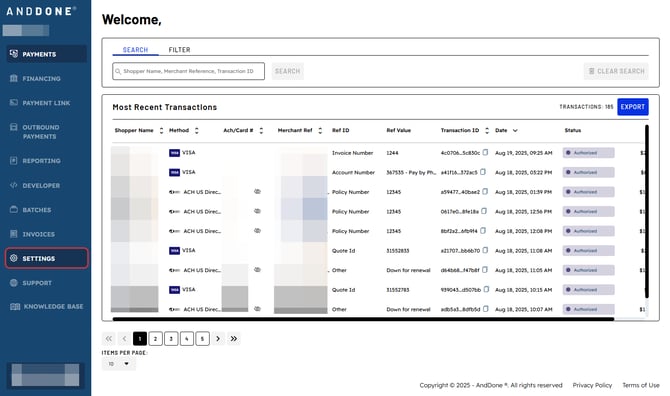This screenshot has width=670, height=396.
Task: Click Authorized status for Quote Id 31552833
Action: (588, 251)
